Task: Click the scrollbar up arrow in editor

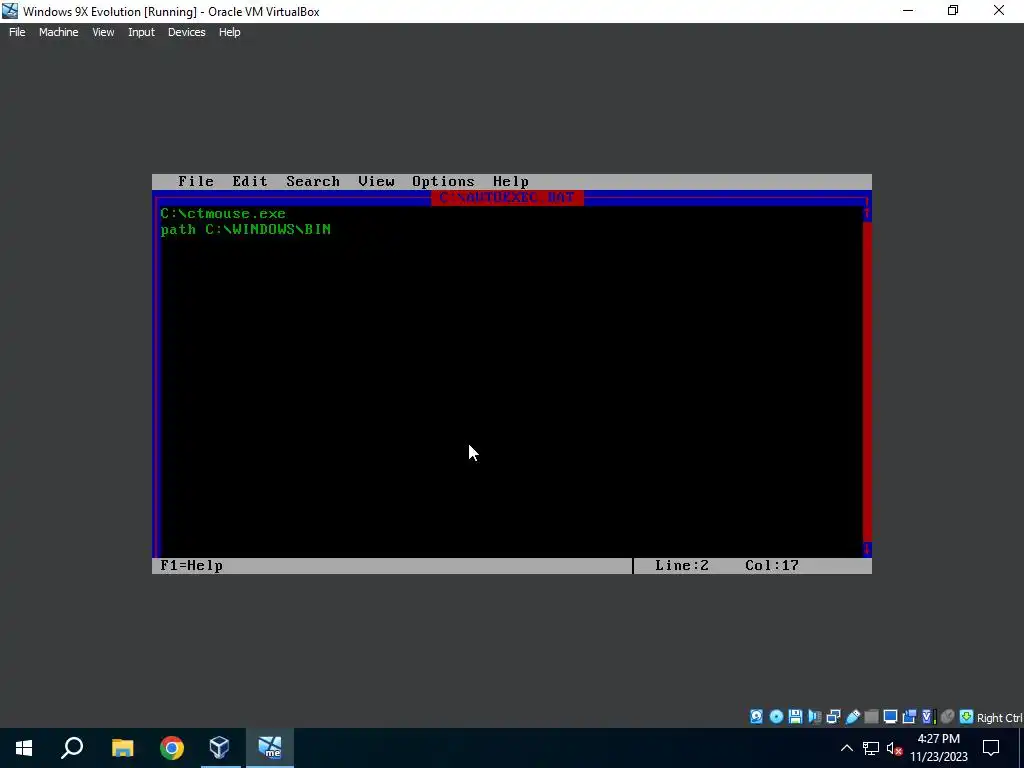Action: 867,214
